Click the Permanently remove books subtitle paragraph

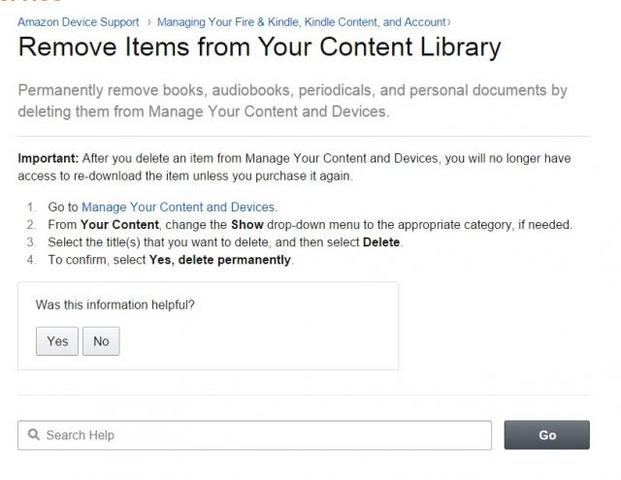[x=292, y=101]
